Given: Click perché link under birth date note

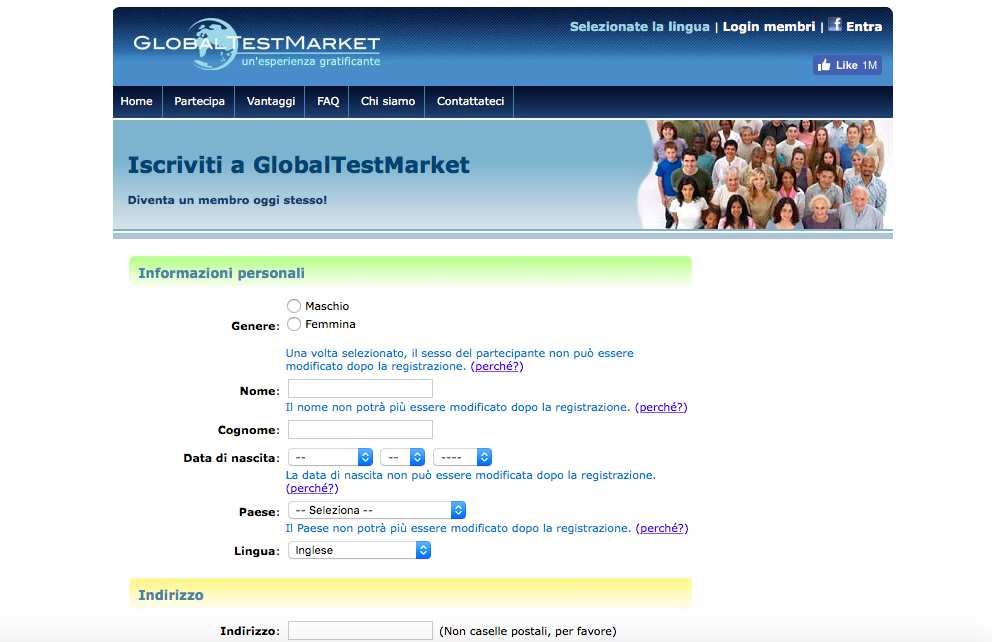Looking at the screenshot, I should [312, 488].
